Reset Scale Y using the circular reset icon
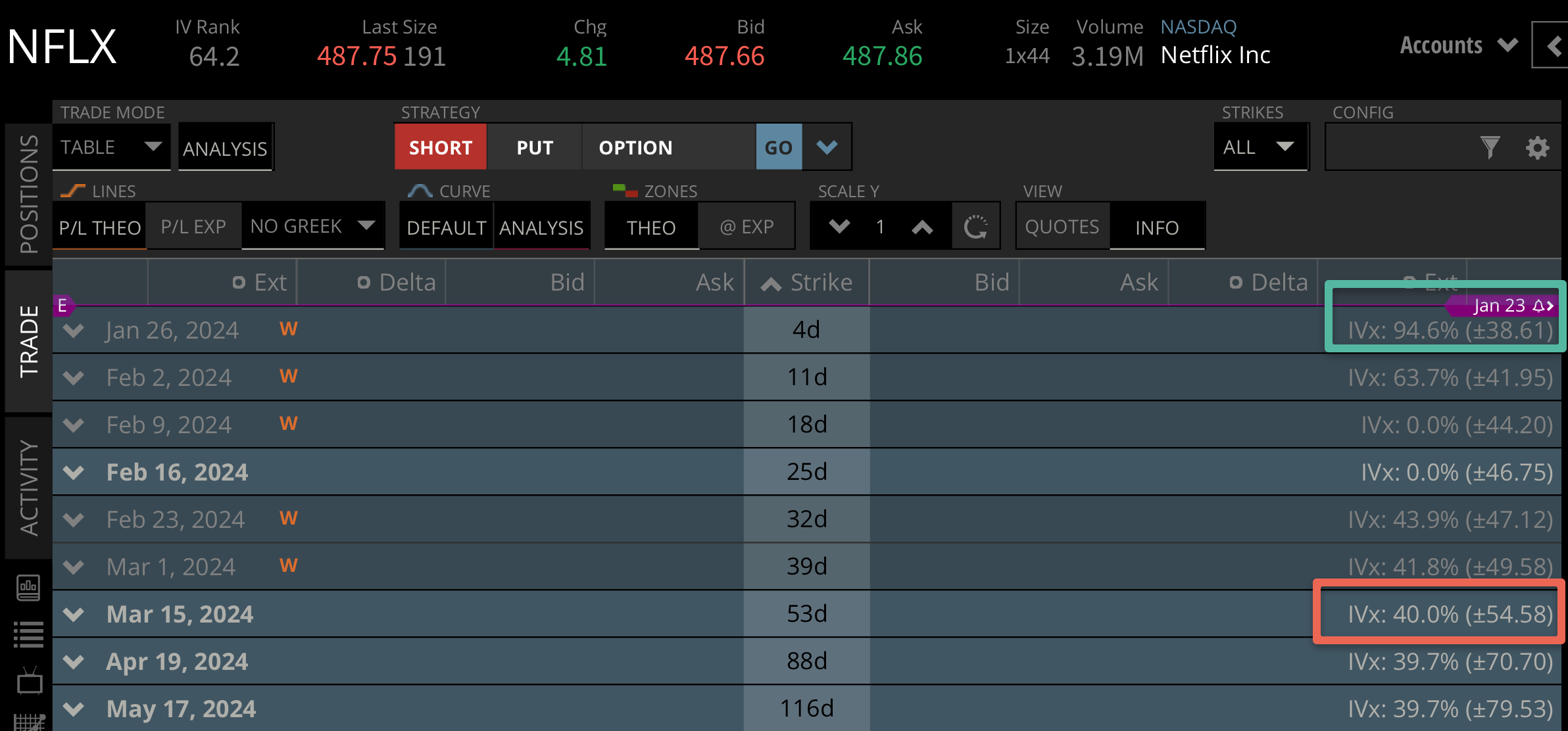This screenshot has height=731, width=1568. pyautogui.click(x=976, y=226)
